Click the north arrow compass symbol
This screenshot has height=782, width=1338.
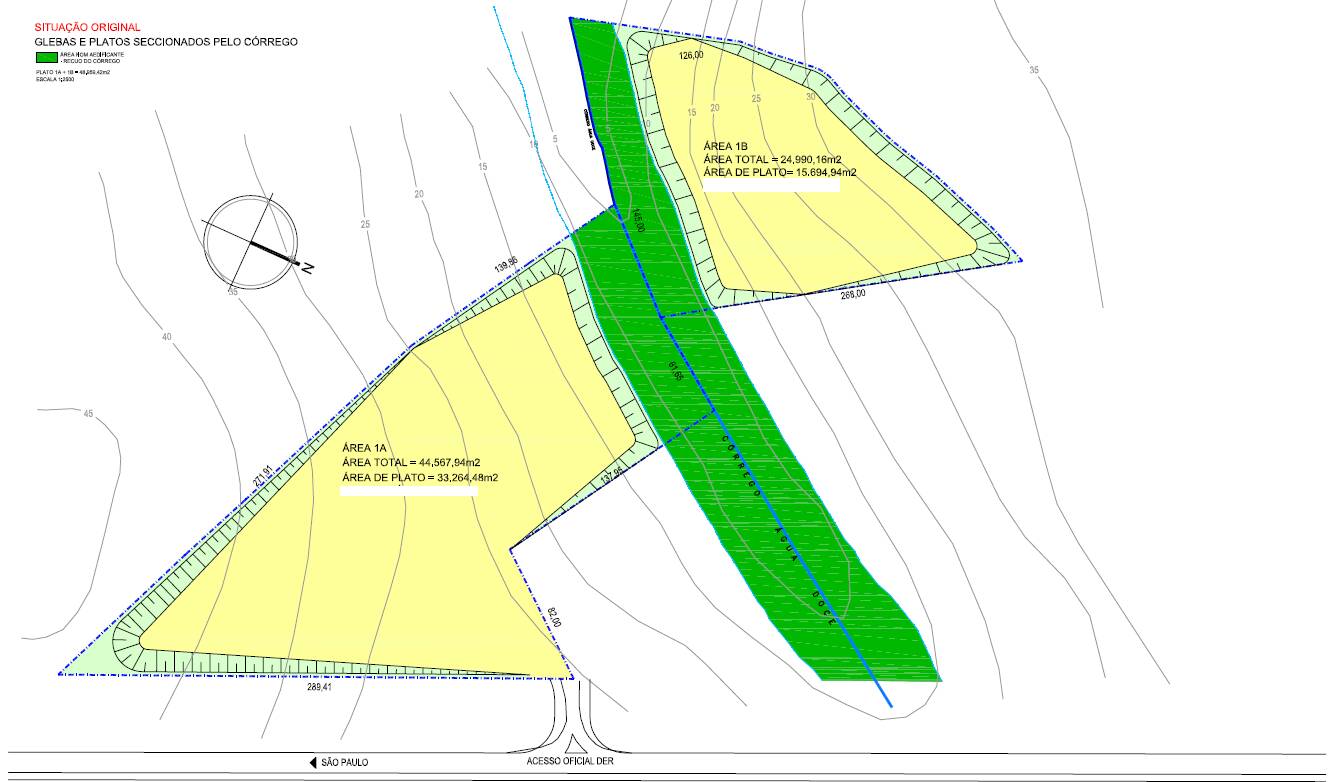coord(250,241)
